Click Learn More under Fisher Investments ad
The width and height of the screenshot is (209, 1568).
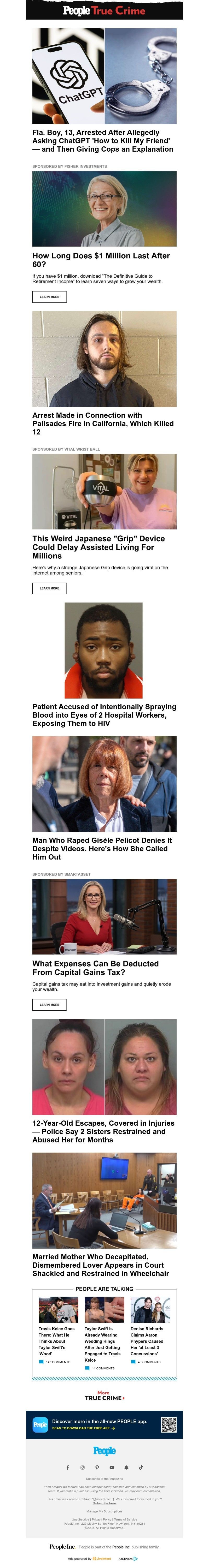[49, 296]
